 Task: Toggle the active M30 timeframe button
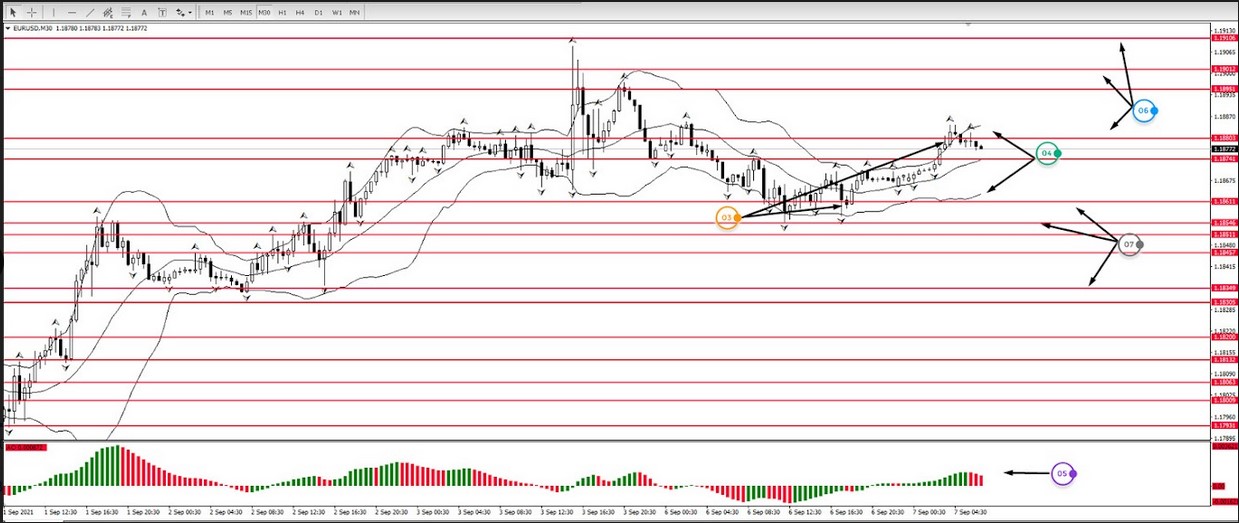click(x=264, y=12)
